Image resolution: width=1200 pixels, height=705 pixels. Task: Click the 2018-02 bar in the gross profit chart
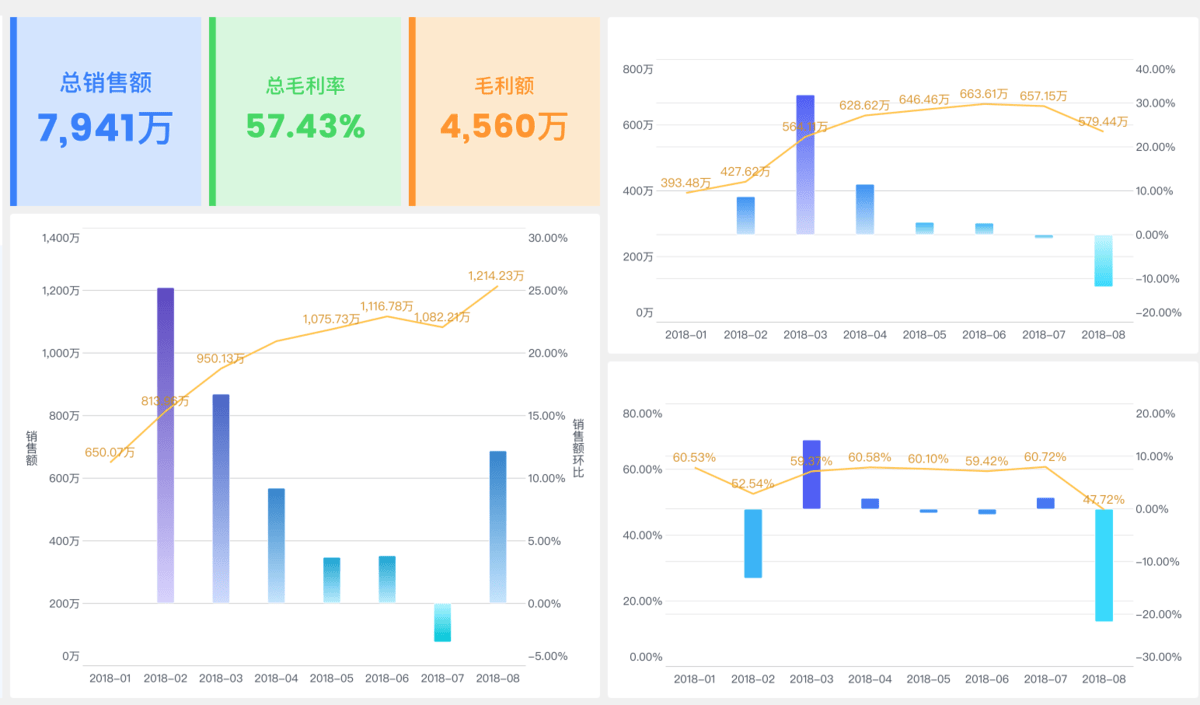tap(745, 215)
